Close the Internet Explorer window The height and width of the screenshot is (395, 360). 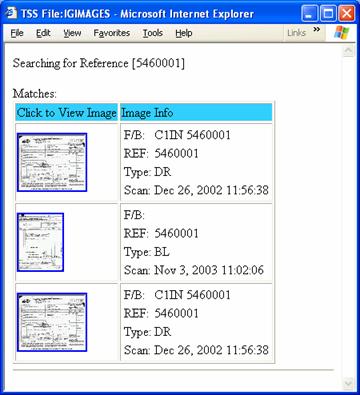pos(347,14)
